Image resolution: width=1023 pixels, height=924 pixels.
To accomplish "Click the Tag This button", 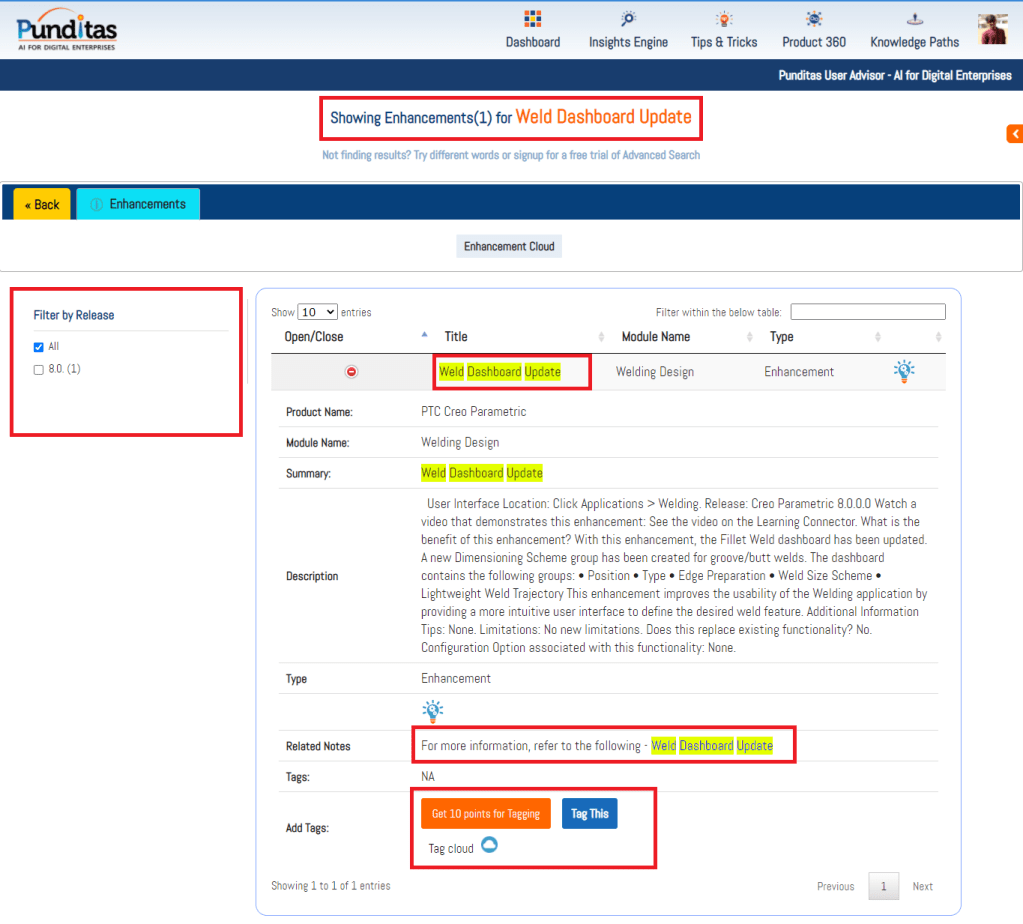I will click(x=589, y=814).
